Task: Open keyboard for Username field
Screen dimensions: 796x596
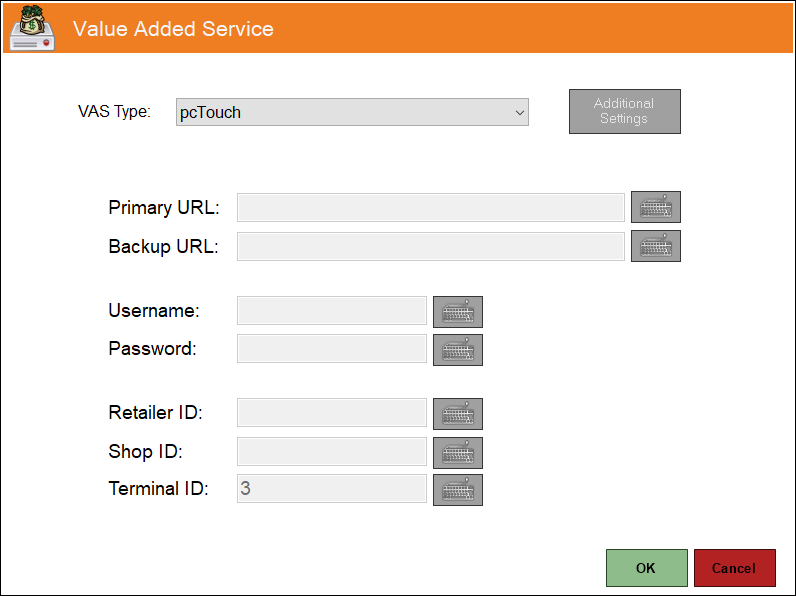Action: click(457, 312)
